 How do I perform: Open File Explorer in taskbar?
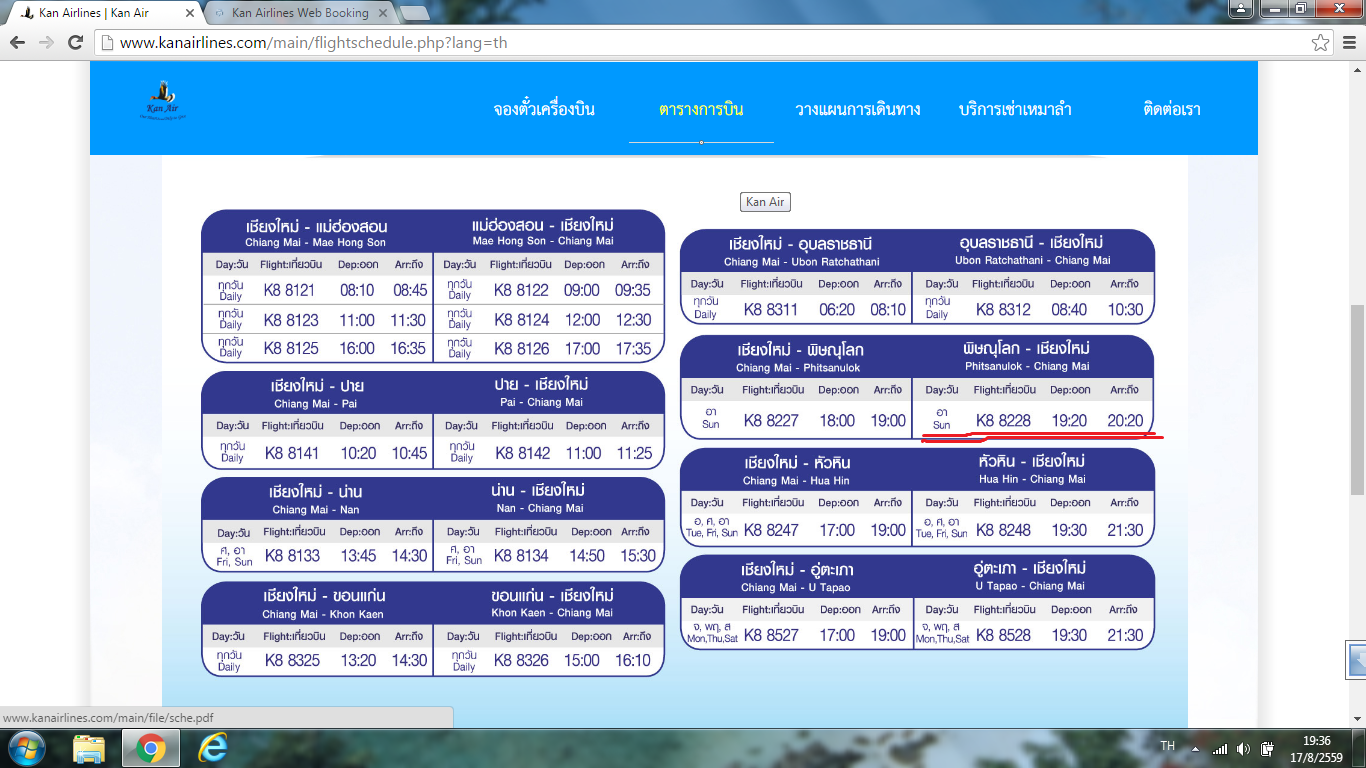[89, 748]
